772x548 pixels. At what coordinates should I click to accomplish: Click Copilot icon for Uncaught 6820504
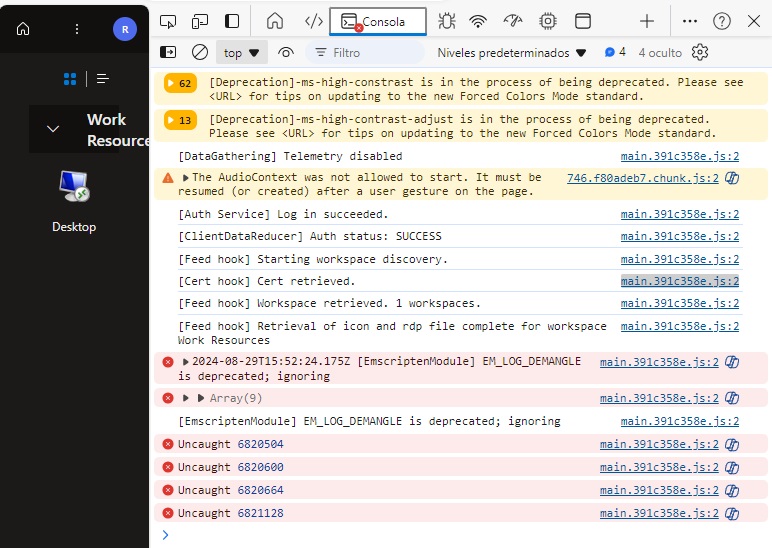click(x=732, y=445)
